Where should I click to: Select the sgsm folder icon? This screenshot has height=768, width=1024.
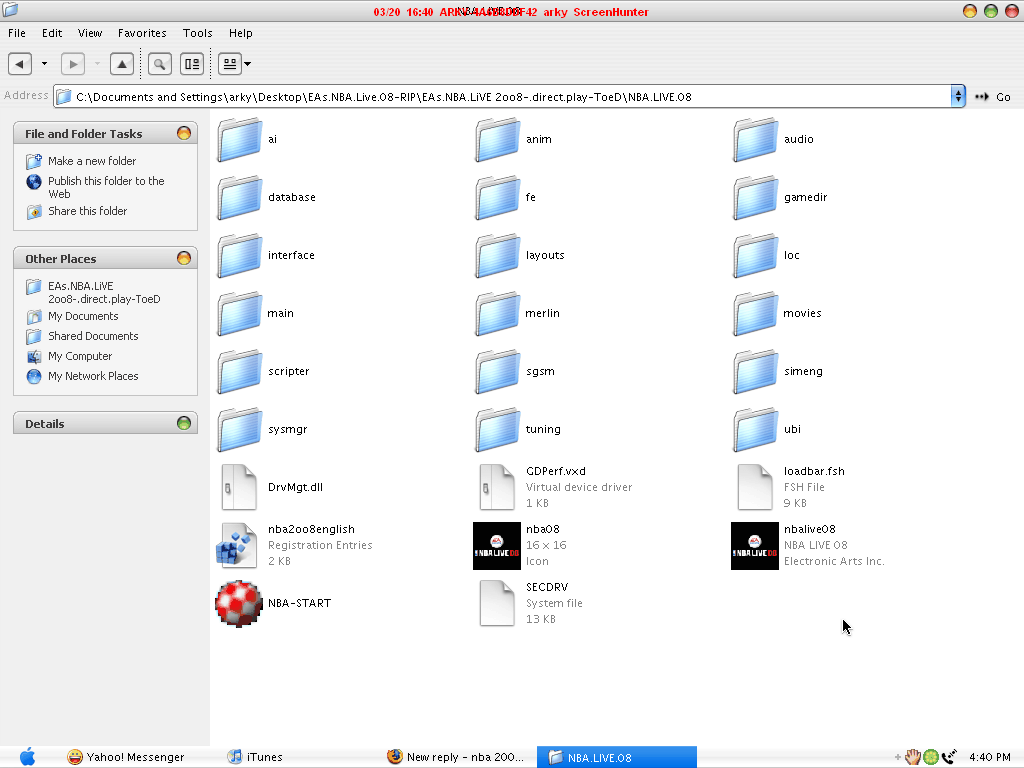point(498,372)
